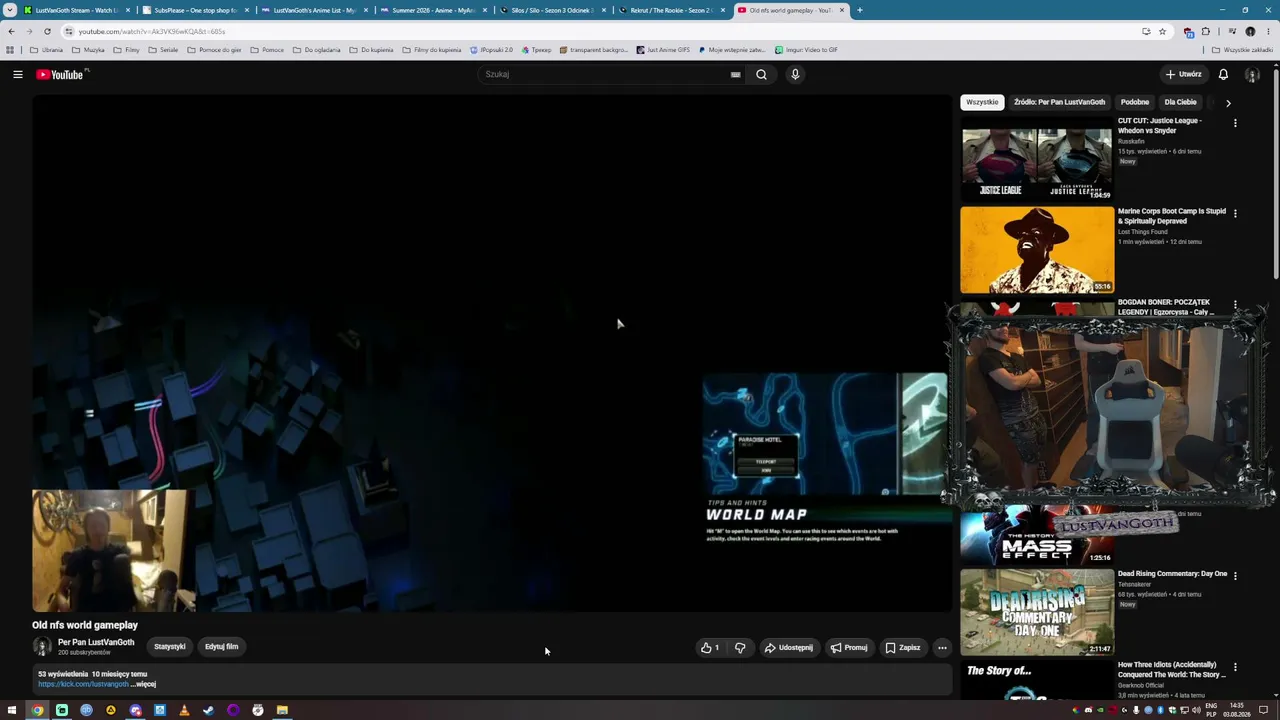Open the more actions ellipsis under video
Viewport: 1280px width, 720px height.
click(x=942, y=647)
